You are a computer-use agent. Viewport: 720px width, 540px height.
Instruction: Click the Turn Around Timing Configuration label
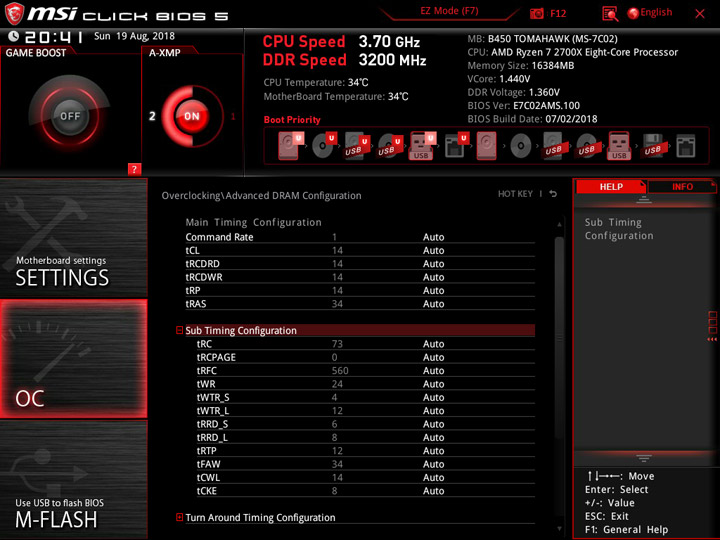(x=260, y=518)
